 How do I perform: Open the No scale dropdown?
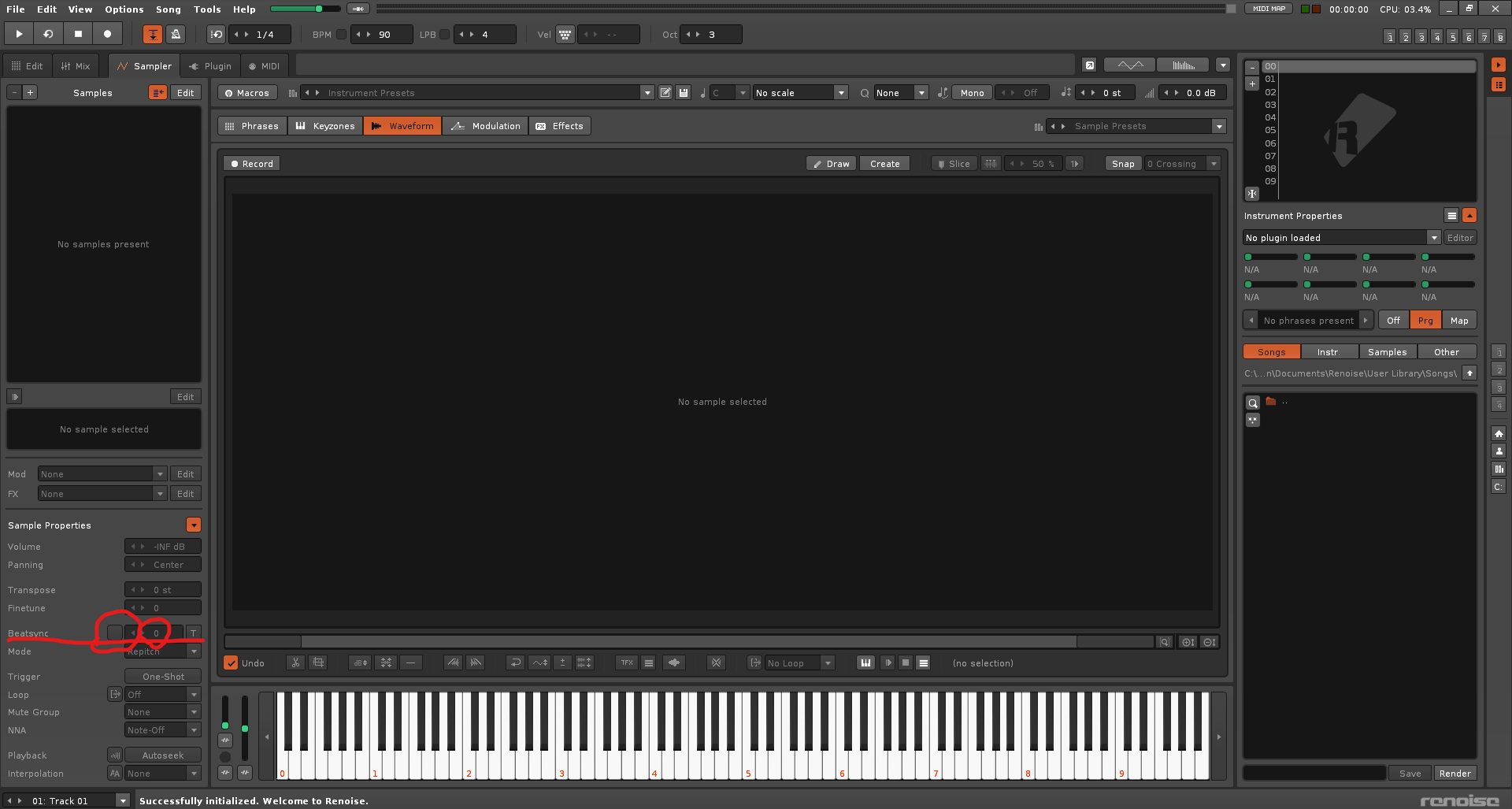click(800, 93)
